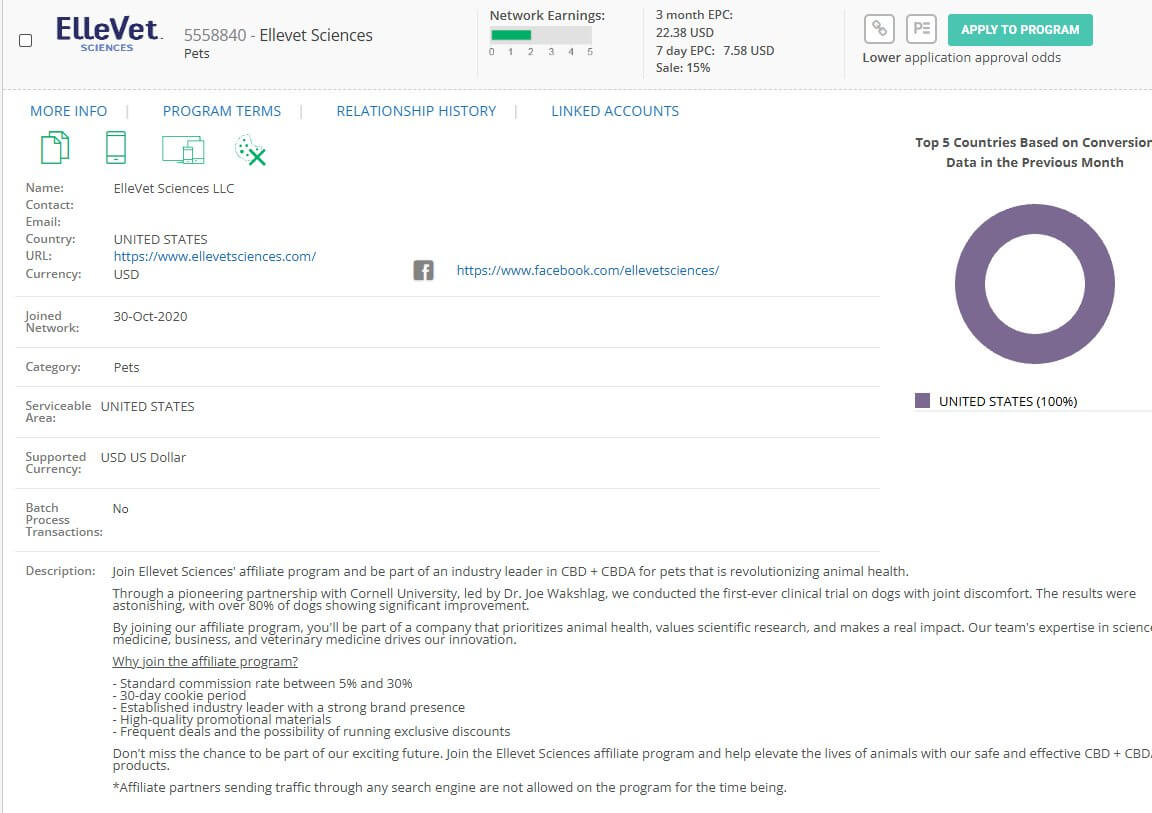
Task: Click the cookieless tracking icon with X
Action: tap(250, 150)
